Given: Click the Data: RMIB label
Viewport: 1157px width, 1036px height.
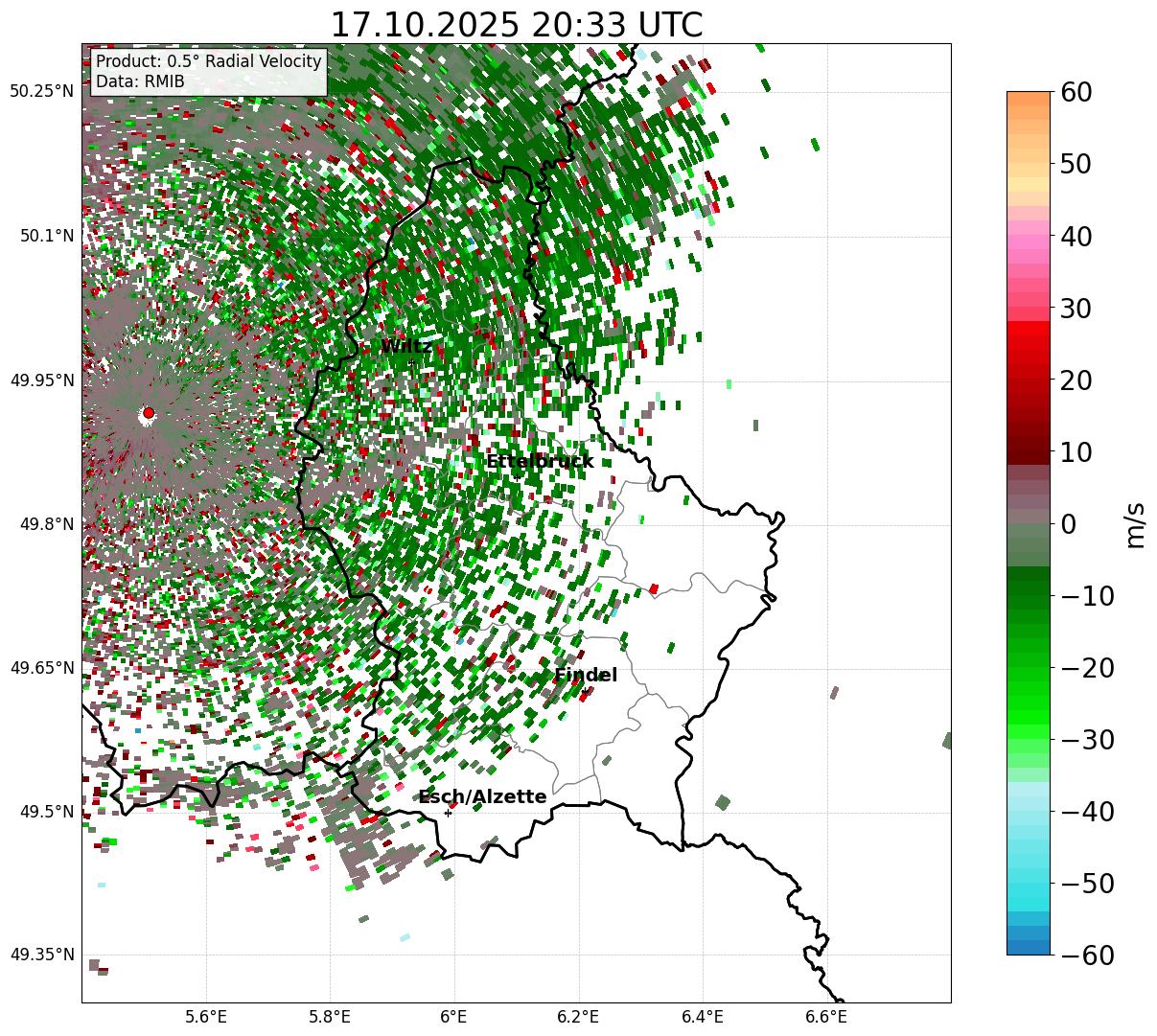Looking at the screenshot, I should (x=140, y=82).
